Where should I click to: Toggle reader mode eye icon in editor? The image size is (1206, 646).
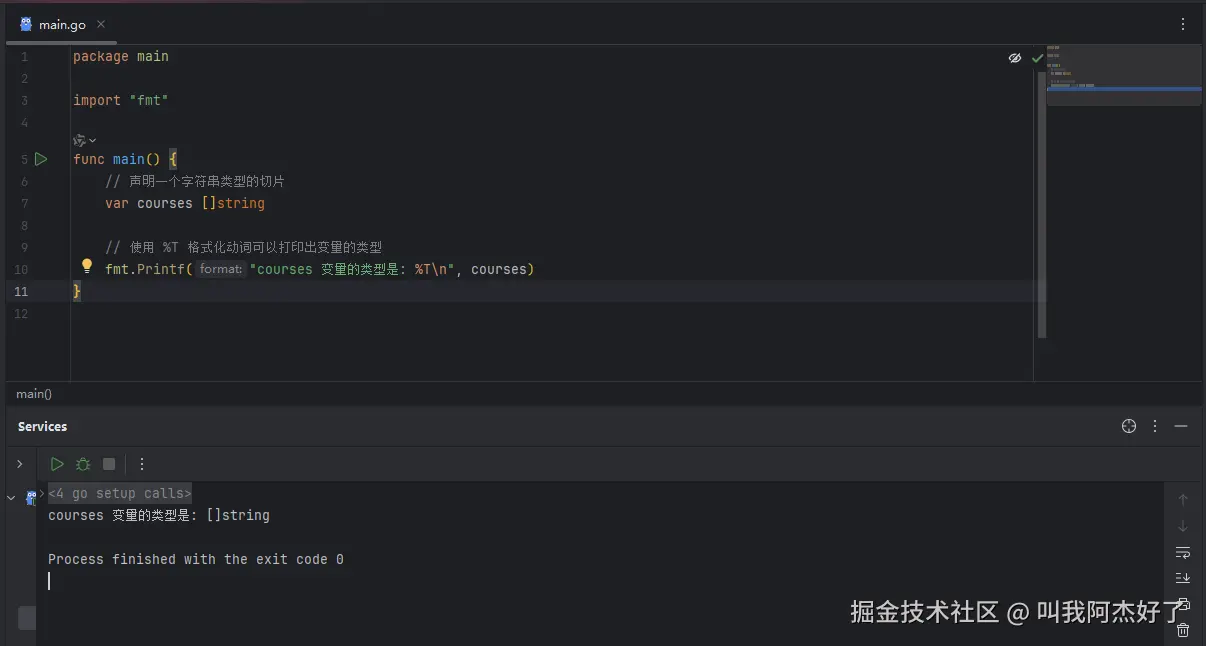click(x=1015, y=58)
